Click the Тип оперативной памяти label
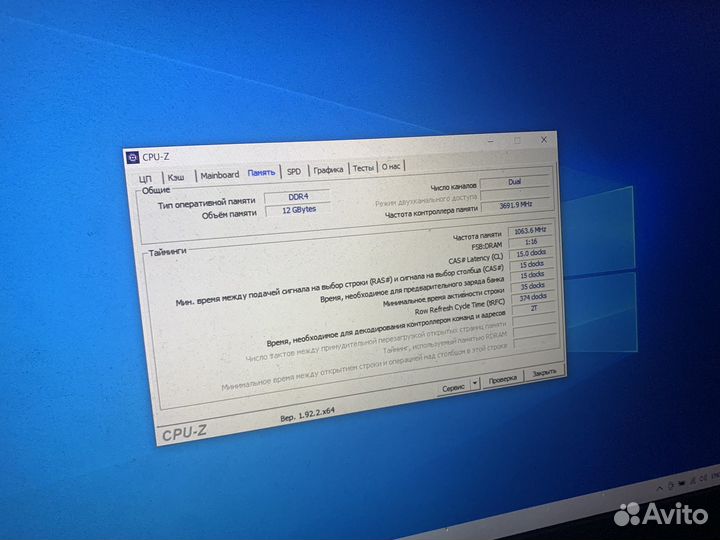 (x=206, y=203)
